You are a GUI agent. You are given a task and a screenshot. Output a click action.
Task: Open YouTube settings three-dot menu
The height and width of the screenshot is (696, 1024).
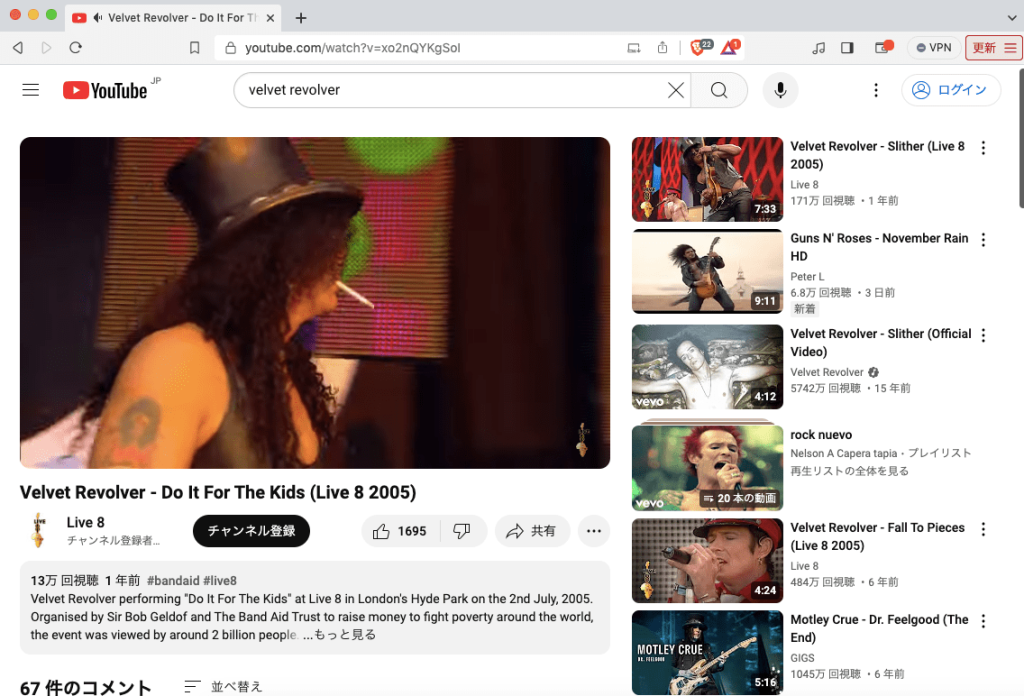pyautogui.click(x=876, y=90)
